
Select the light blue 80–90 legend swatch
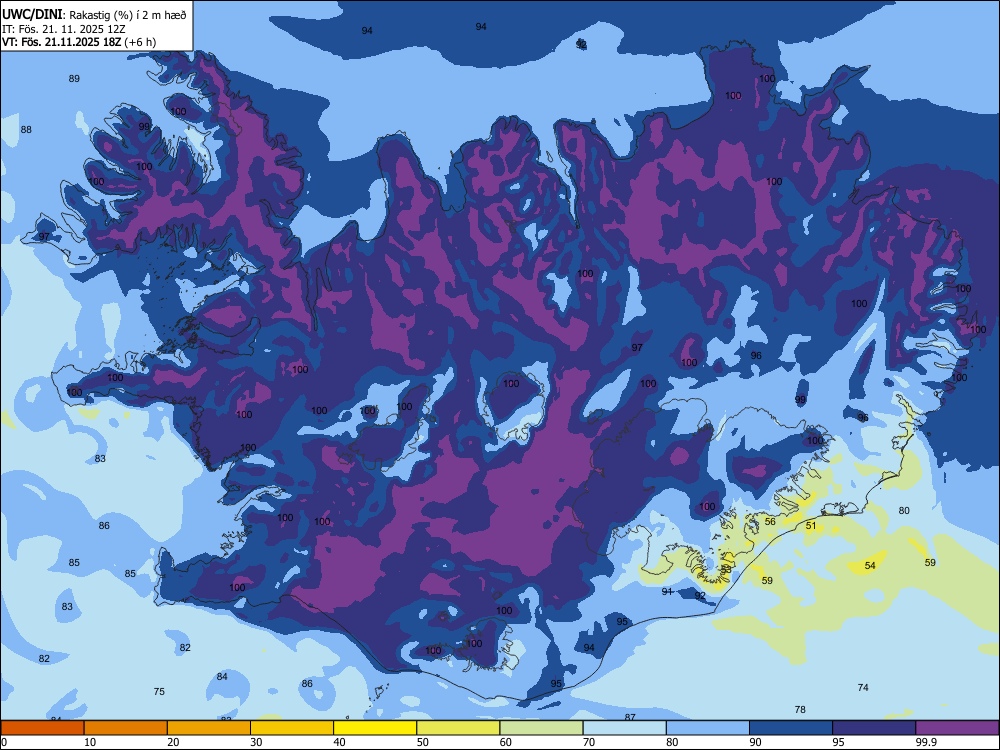(708, 728)
